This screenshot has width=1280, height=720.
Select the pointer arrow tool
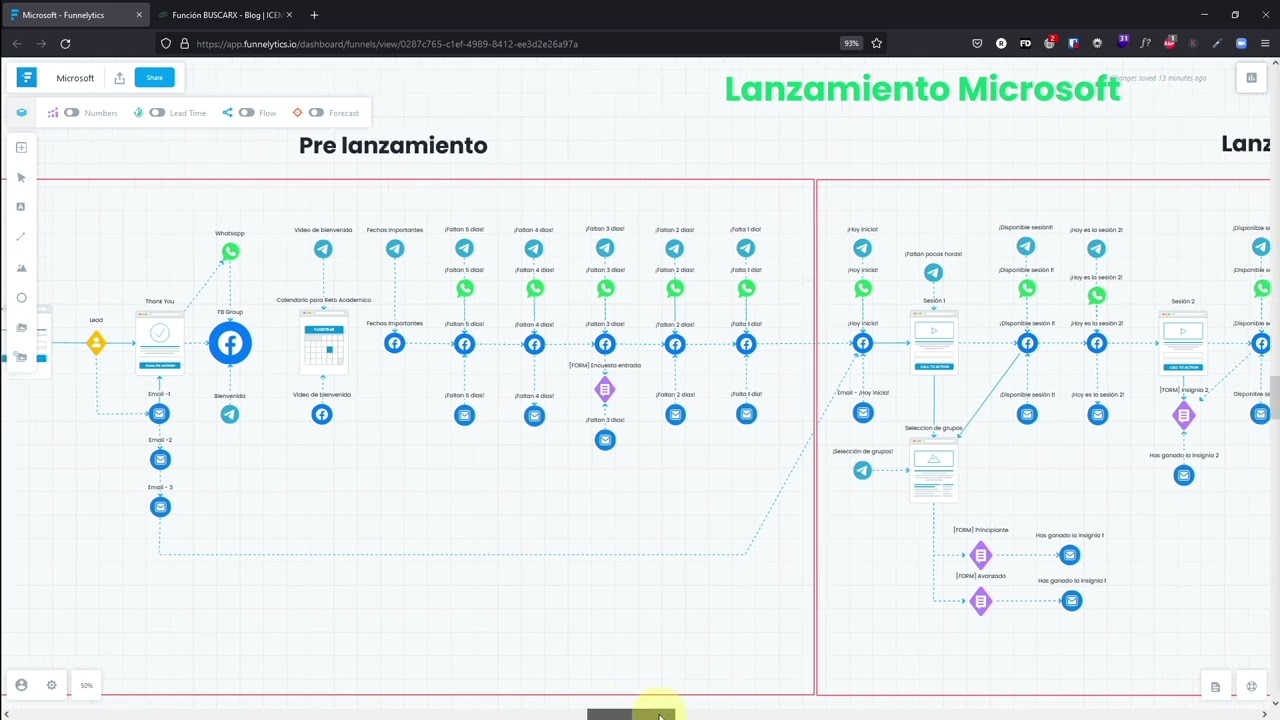pyautogui.click(x=21, y=178)
